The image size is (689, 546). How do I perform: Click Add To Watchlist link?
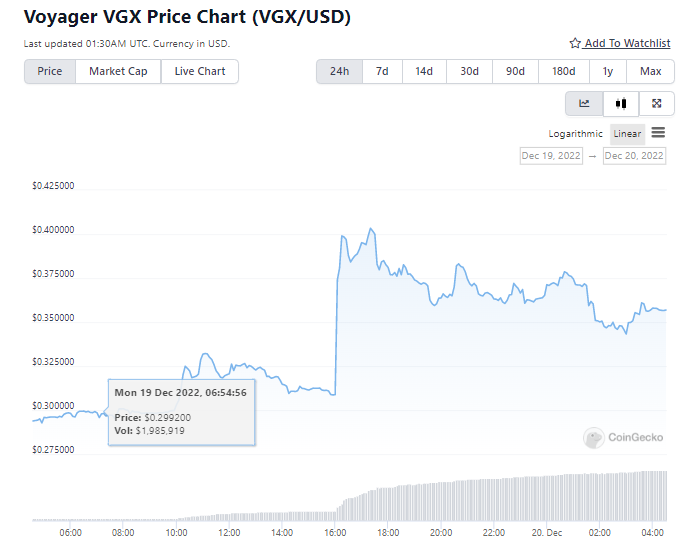coord(627,44)
